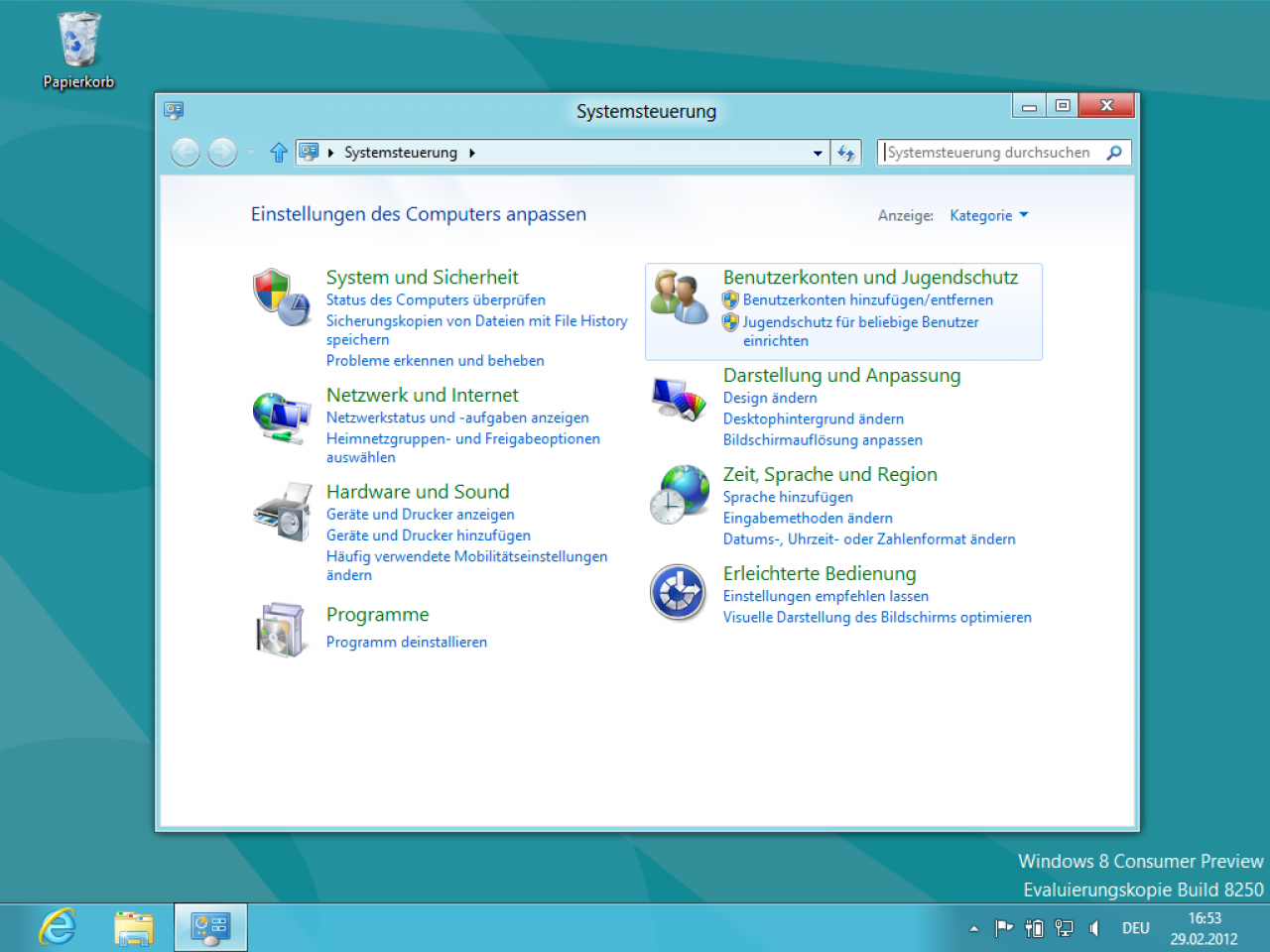Click Probleme erkennen und beheben
The width and height of the screenshot is (1270, 952).
pos(435,361)
